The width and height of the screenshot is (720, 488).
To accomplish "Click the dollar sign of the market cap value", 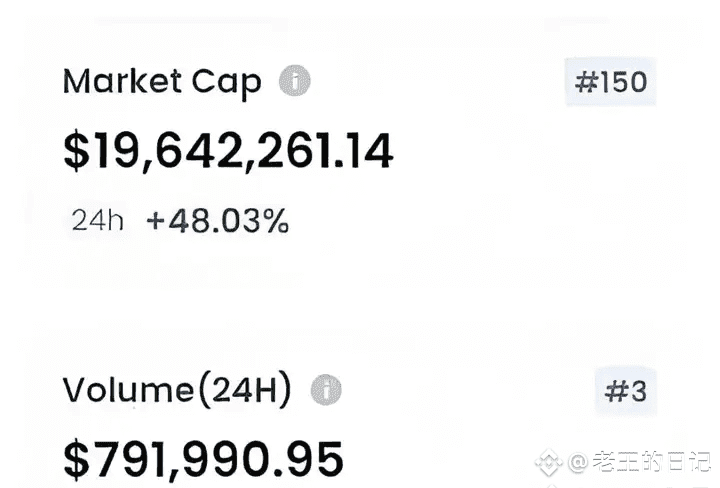I will pyautogui.click(x=75, y=150).
